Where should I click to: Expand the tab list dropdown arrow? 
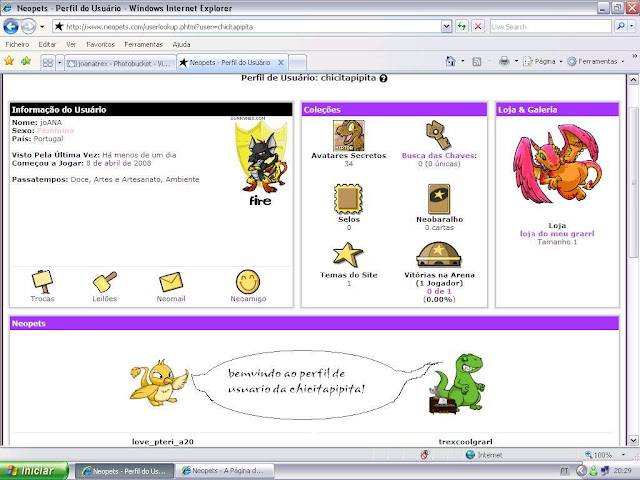(60, 63)
